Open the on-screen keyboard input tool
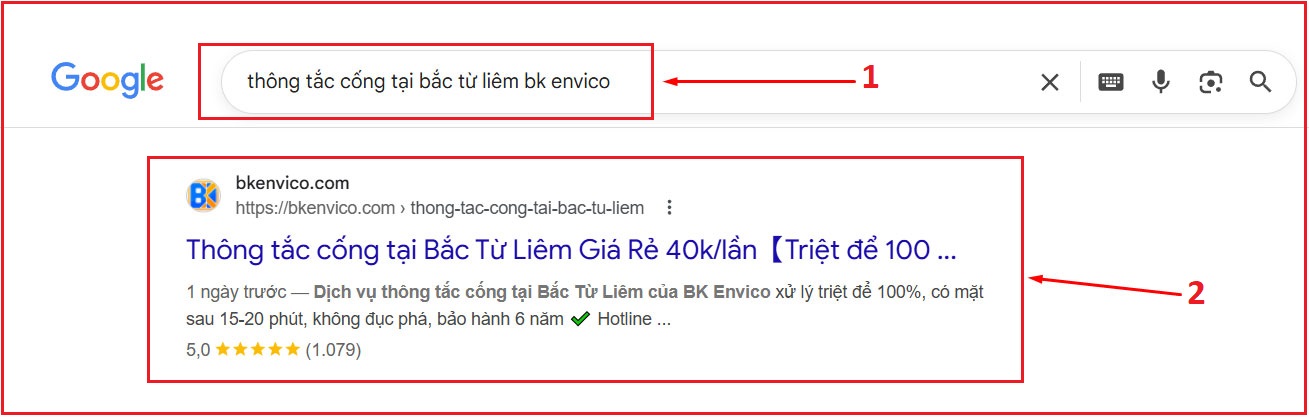The height and width of the screenshot is (417, 1309). [x=1111, y=82]
